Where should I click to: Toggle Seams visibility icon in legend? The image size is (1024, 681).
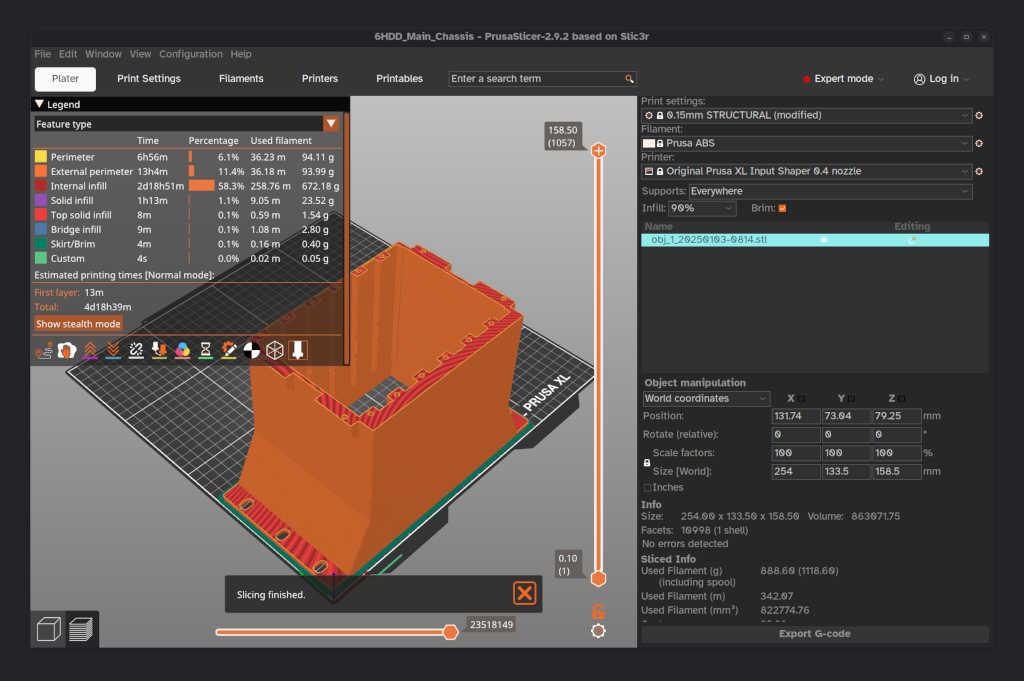click(x=136, y=351)
